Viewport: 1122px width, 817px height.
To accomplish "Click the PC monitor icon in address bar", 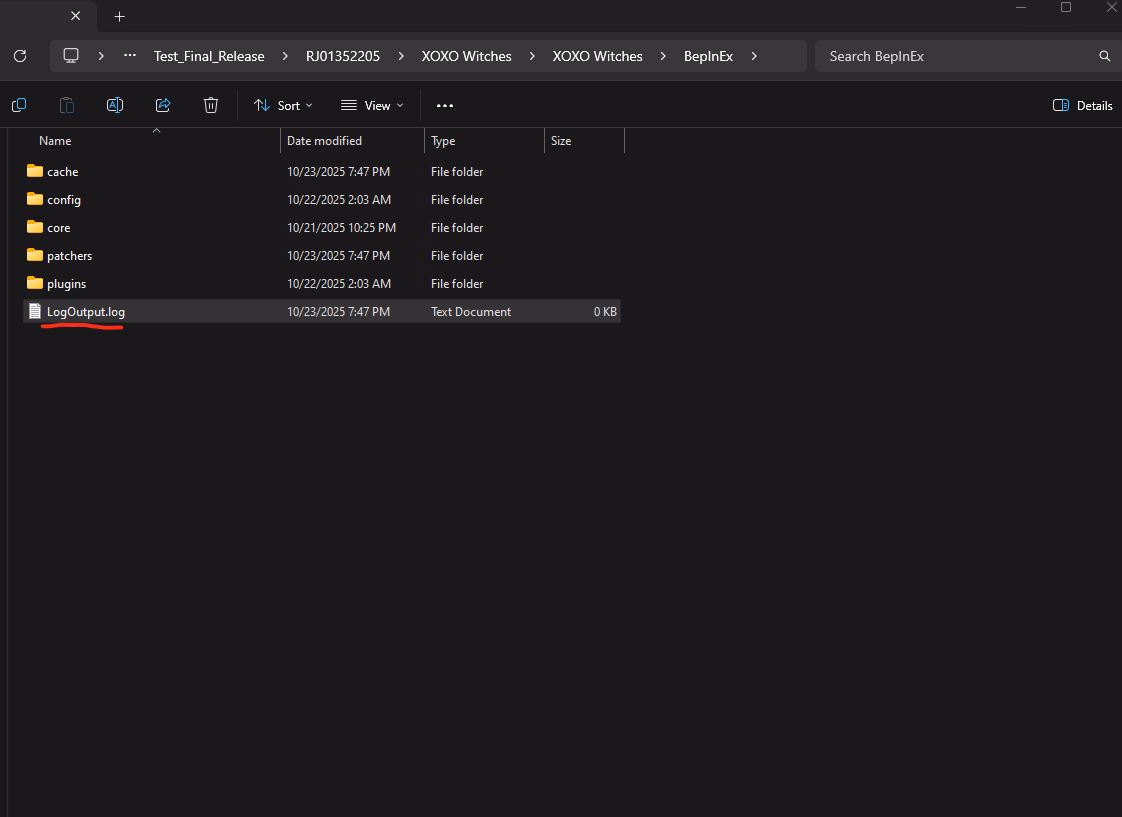I will pyautogui.click(x=71, y=56).
